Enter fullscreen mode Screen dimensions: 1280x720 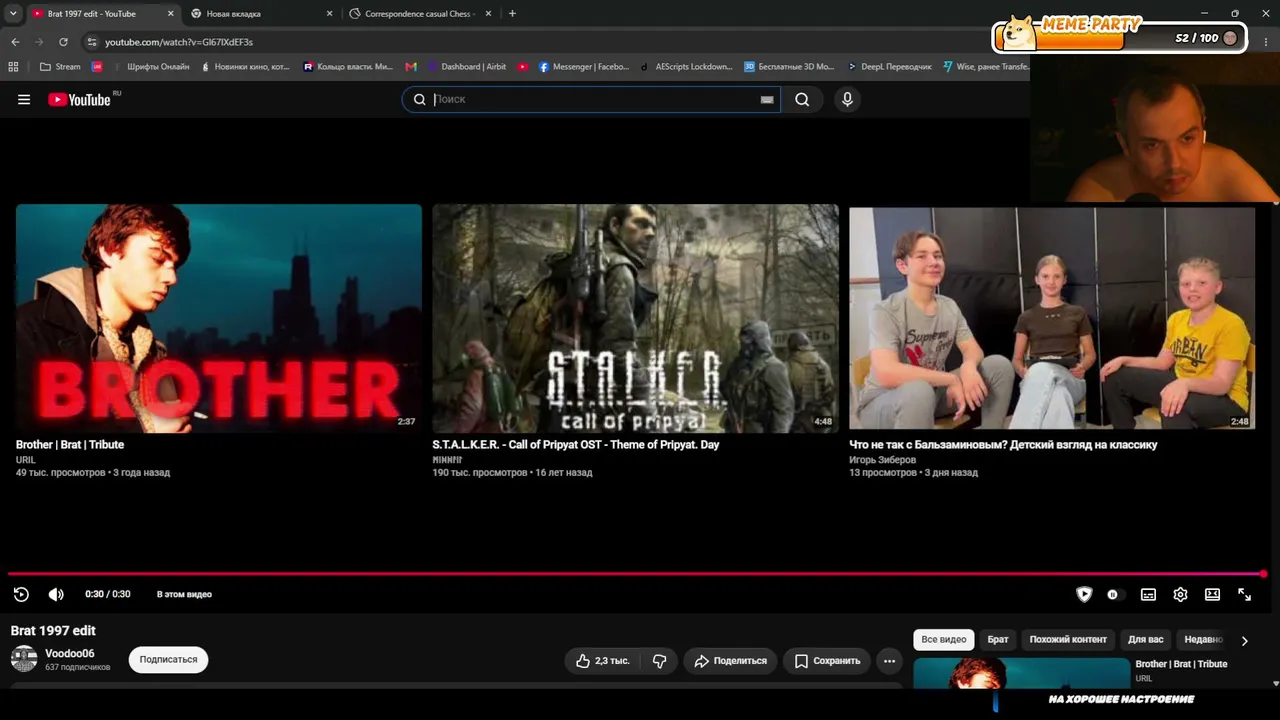[1244, 594]
